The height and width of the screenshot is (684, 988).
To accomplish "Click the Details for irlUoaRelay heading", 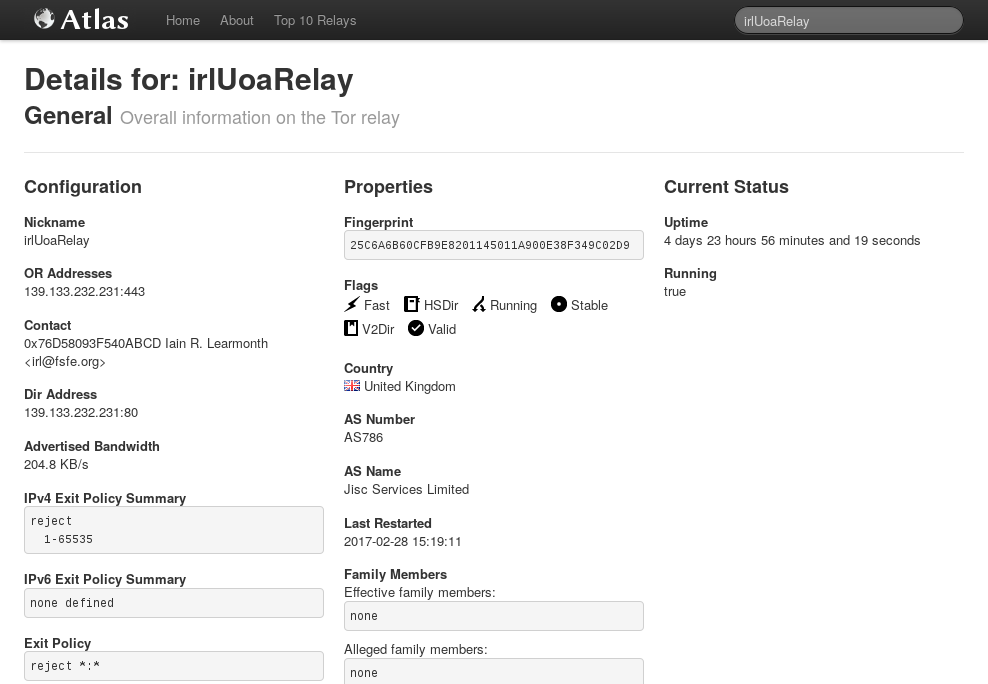I will point(190,80).
